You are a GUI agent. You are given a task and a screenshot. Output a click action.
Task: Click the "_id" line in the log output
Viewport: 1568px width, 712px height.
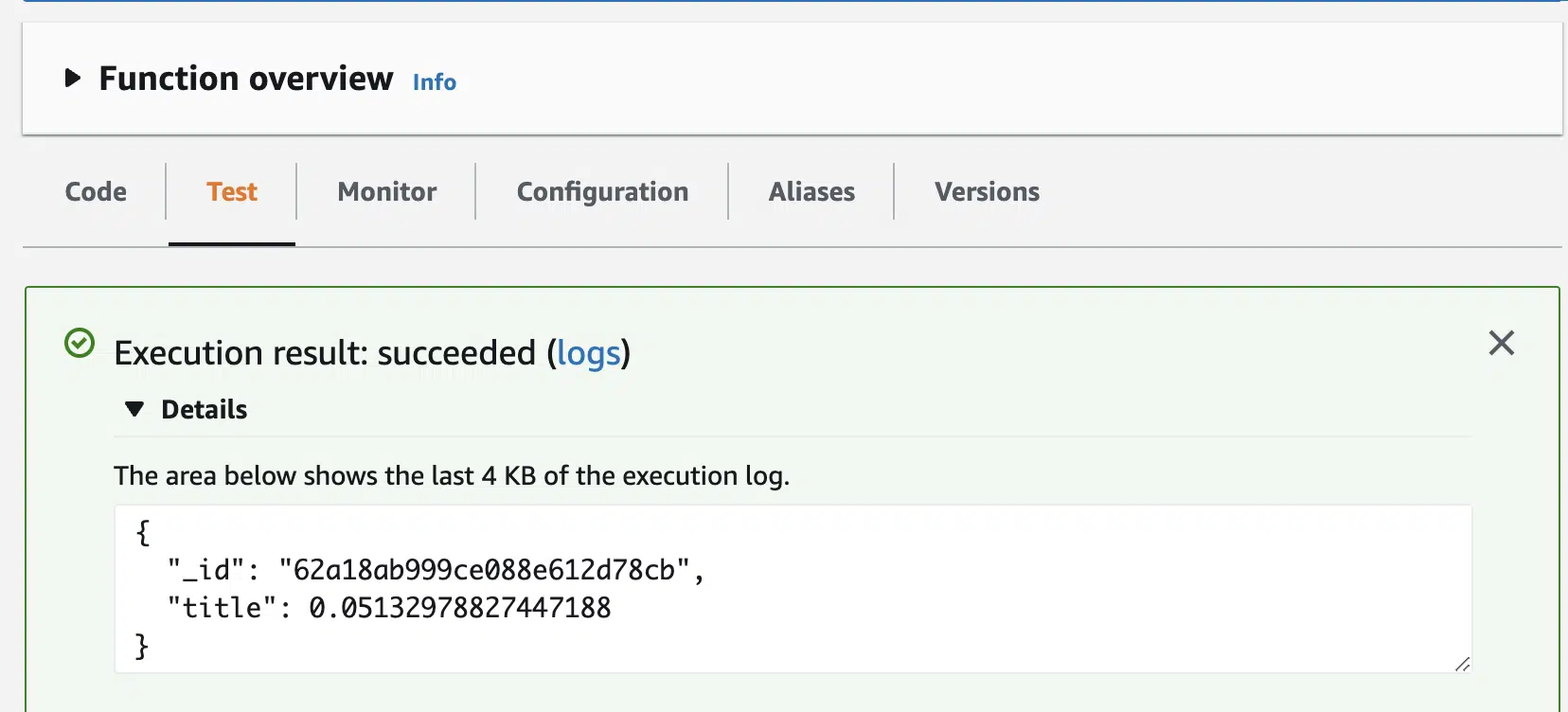coord(436,570)
